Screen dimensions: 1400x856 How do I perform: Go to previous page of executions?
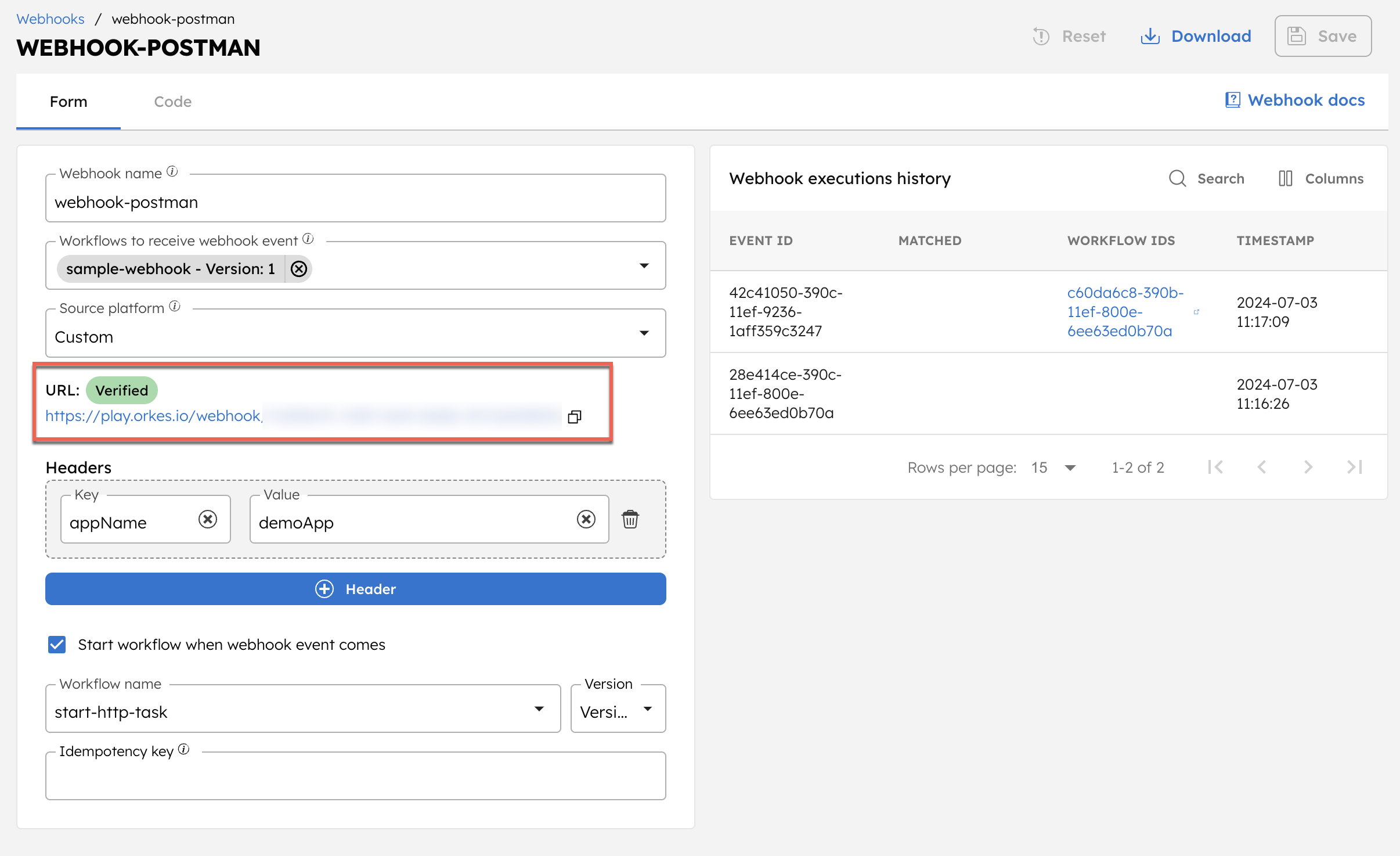1262,467
